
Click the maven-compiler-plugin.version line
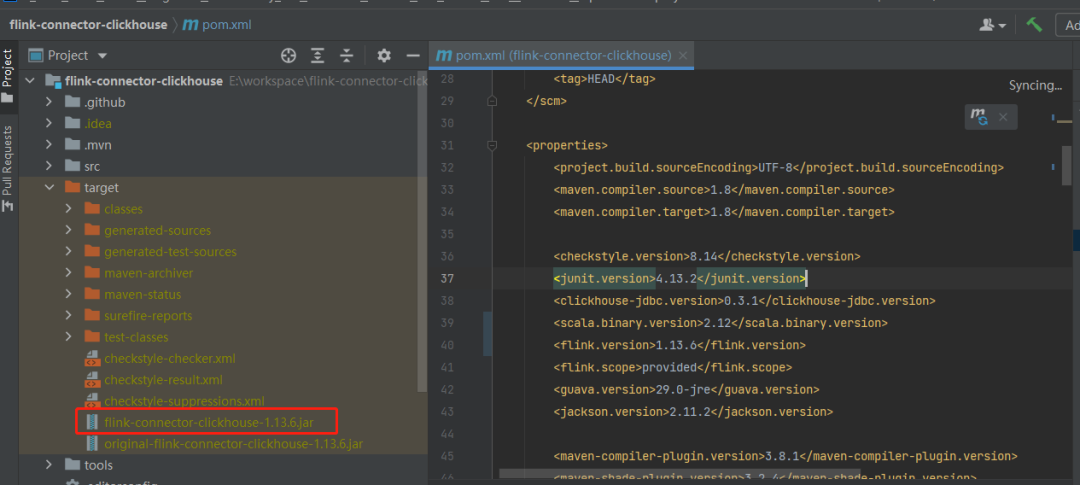(x=785, y=455)
